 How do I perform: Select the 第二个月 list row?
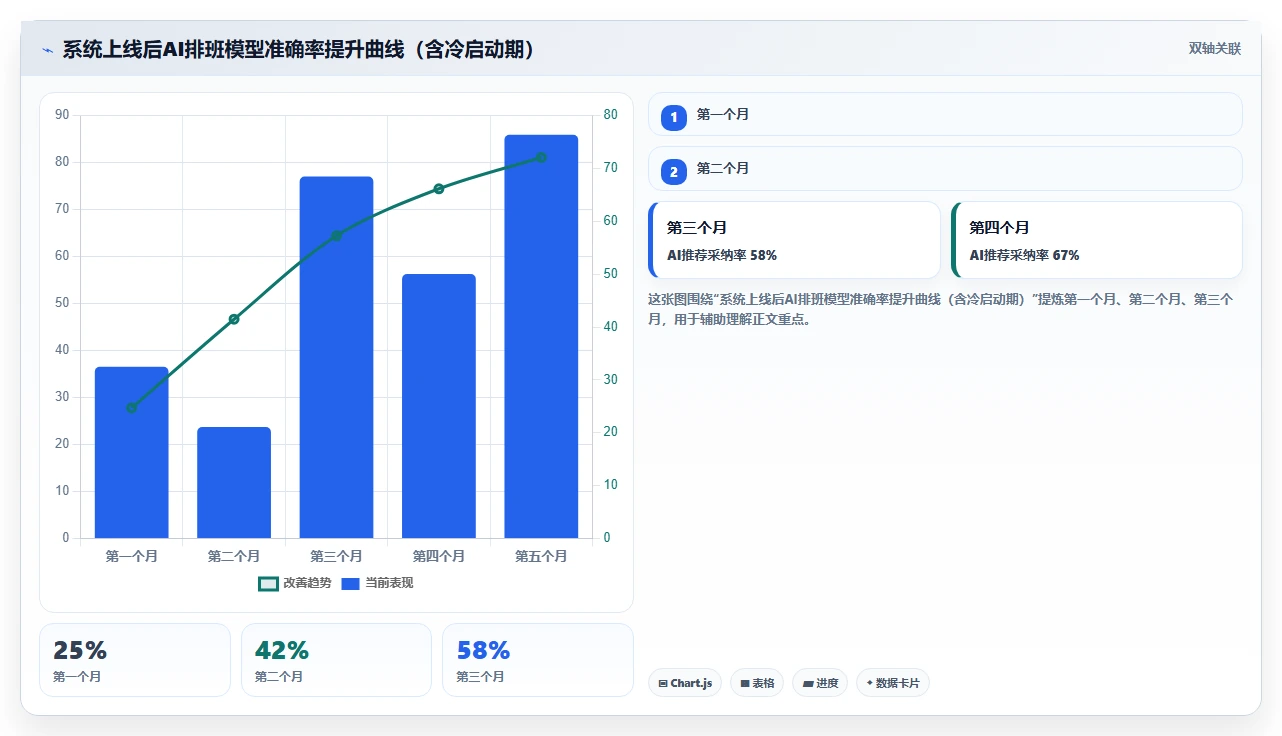click(x=945, y=169)
